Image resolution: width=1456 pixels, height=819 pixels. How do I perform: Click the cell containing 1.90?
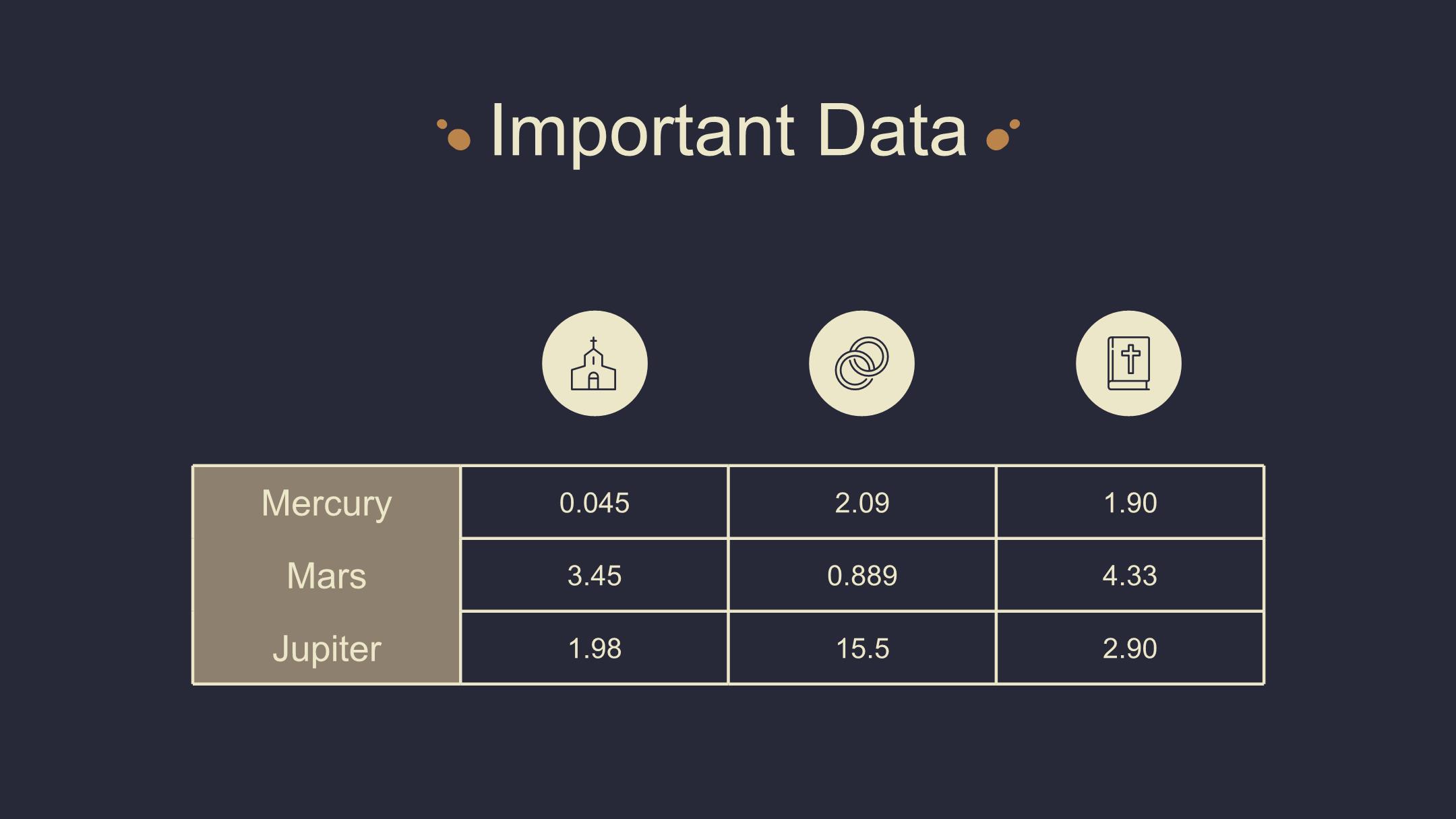(x=1130, y=502)
